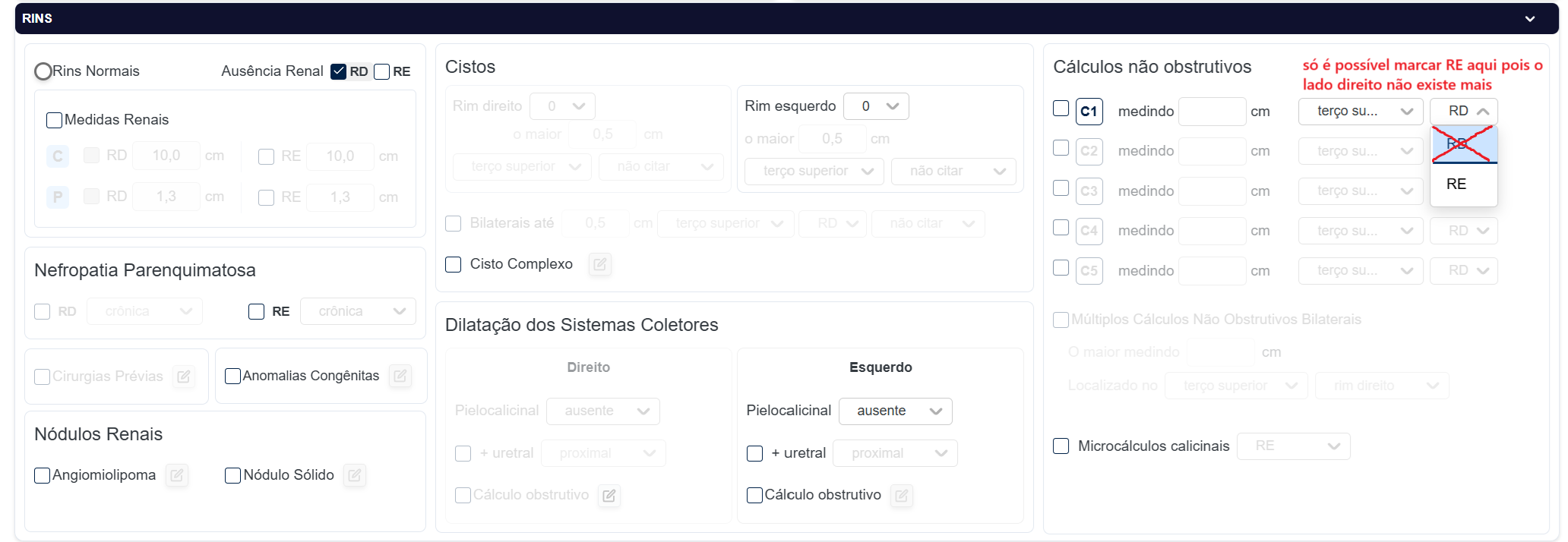1568x542 pixels.
Task: Click the C1 medindo size input field
Action: point(1212,112)
